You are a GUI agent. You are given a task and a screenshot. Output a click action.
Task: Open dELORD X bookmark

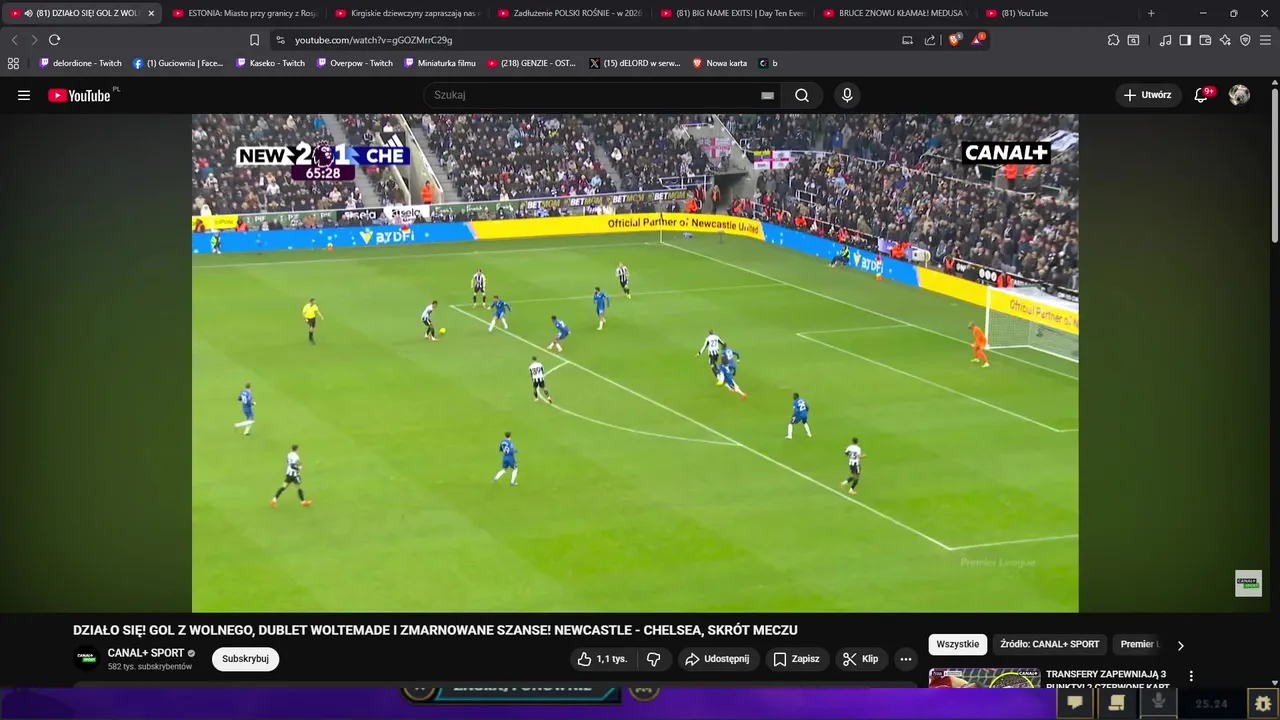pos(635,63)
